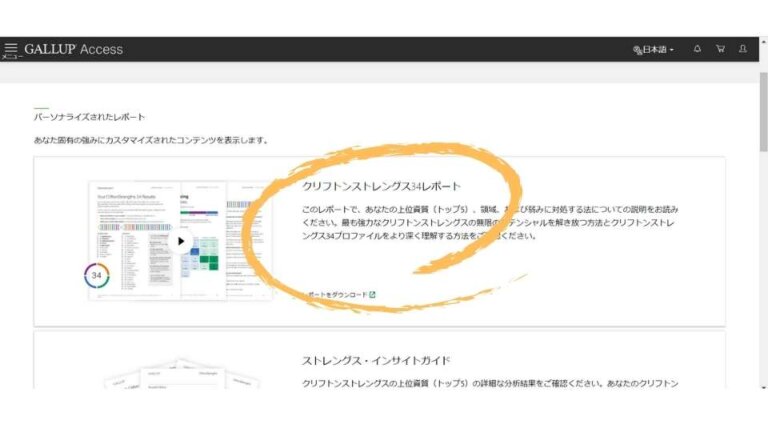Click the notifications bell icon
This screenshot has height=432, width=768.
pyautogui.click(x=697, y=49)
